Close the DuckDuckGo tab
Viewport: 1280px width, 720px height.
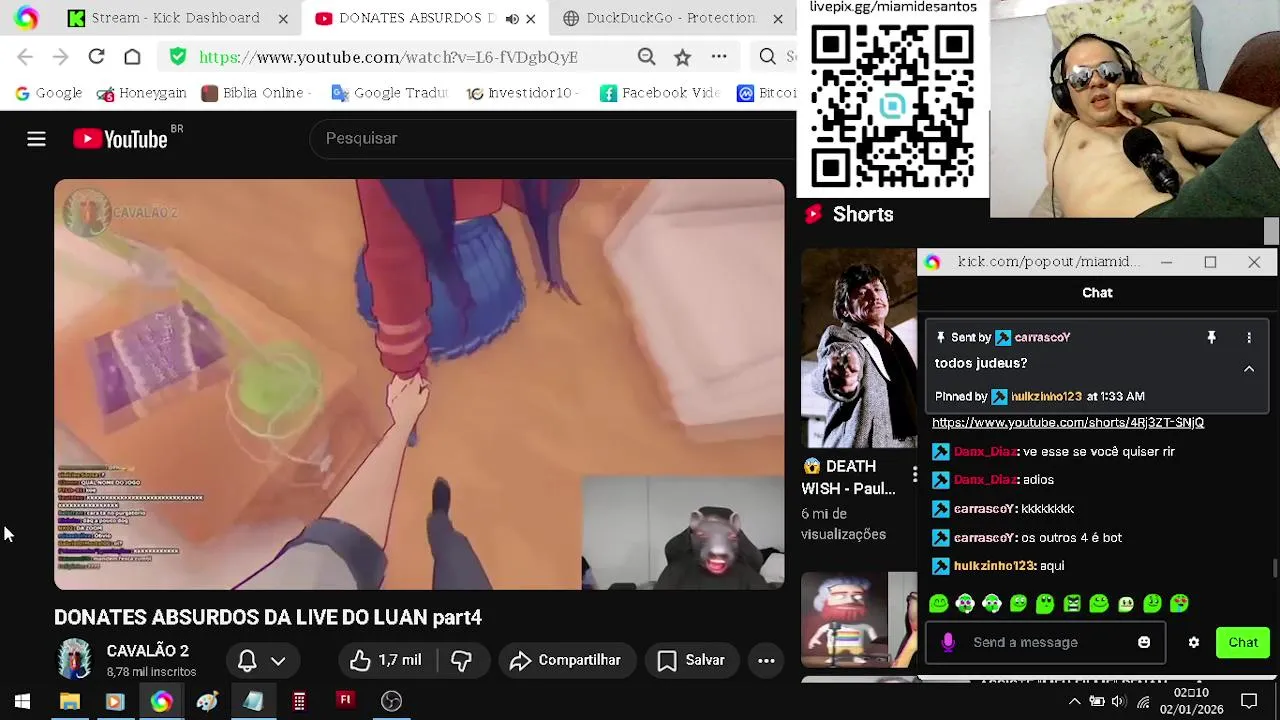click(x=778, y=18)
